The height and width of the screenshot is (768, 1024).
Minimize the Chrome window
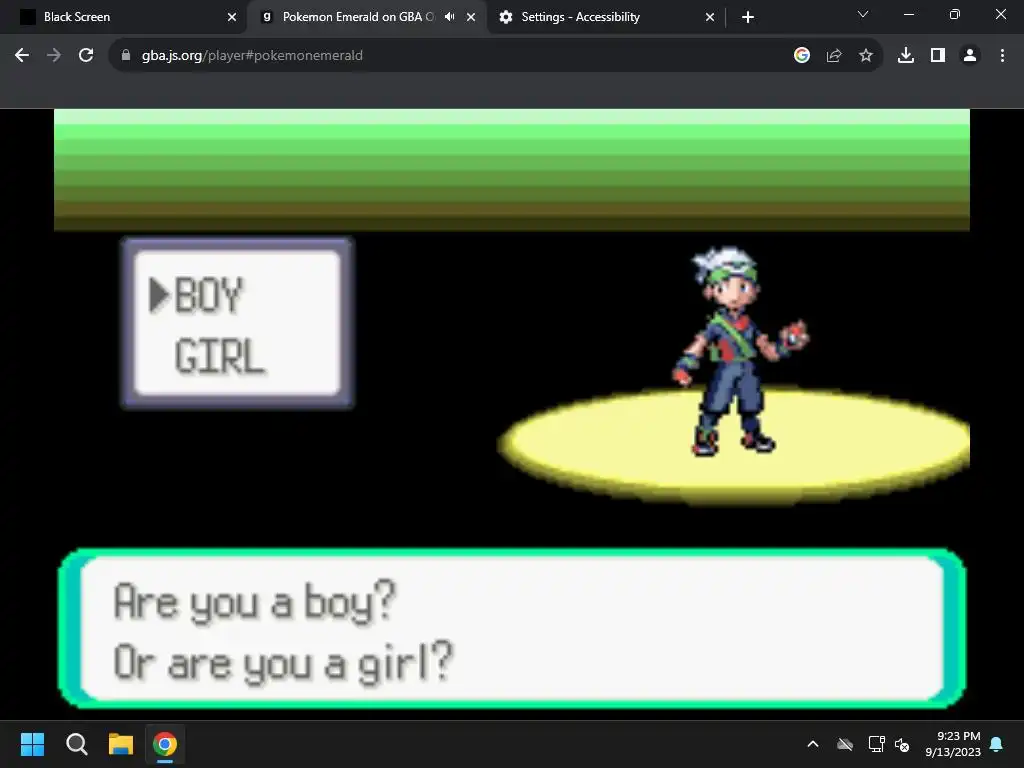click(x=908, y=14)
